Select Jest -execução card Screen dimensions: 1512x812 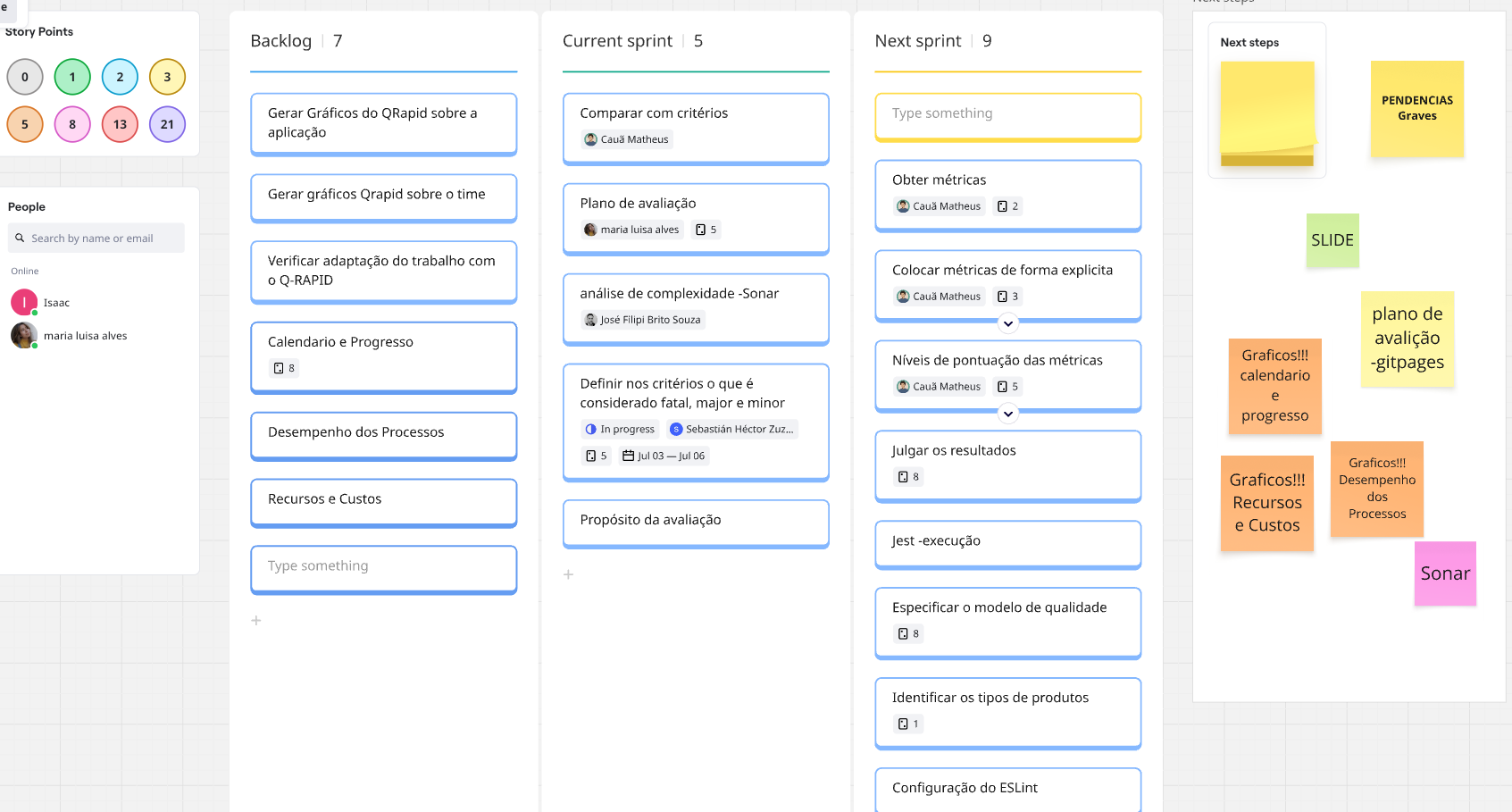(1008, 545)
